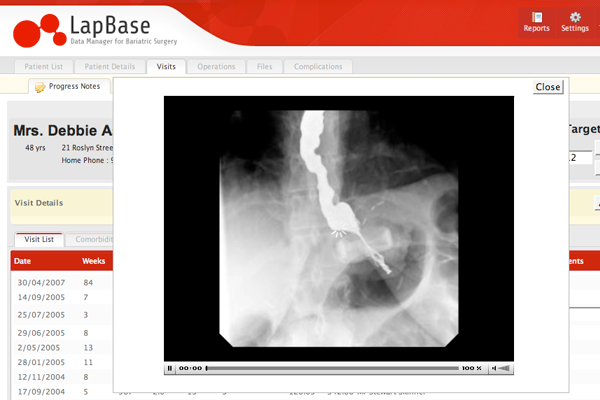
Task: Open the Reports section
Action: pyautogui.click(x=536, y=21)
